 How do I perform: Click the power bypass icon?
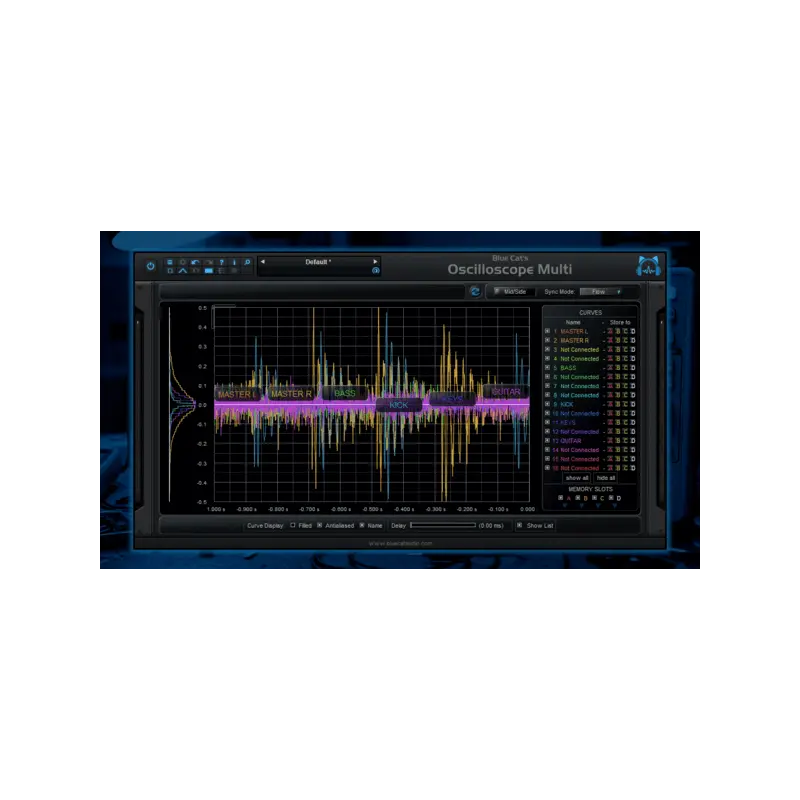(151, 266)
